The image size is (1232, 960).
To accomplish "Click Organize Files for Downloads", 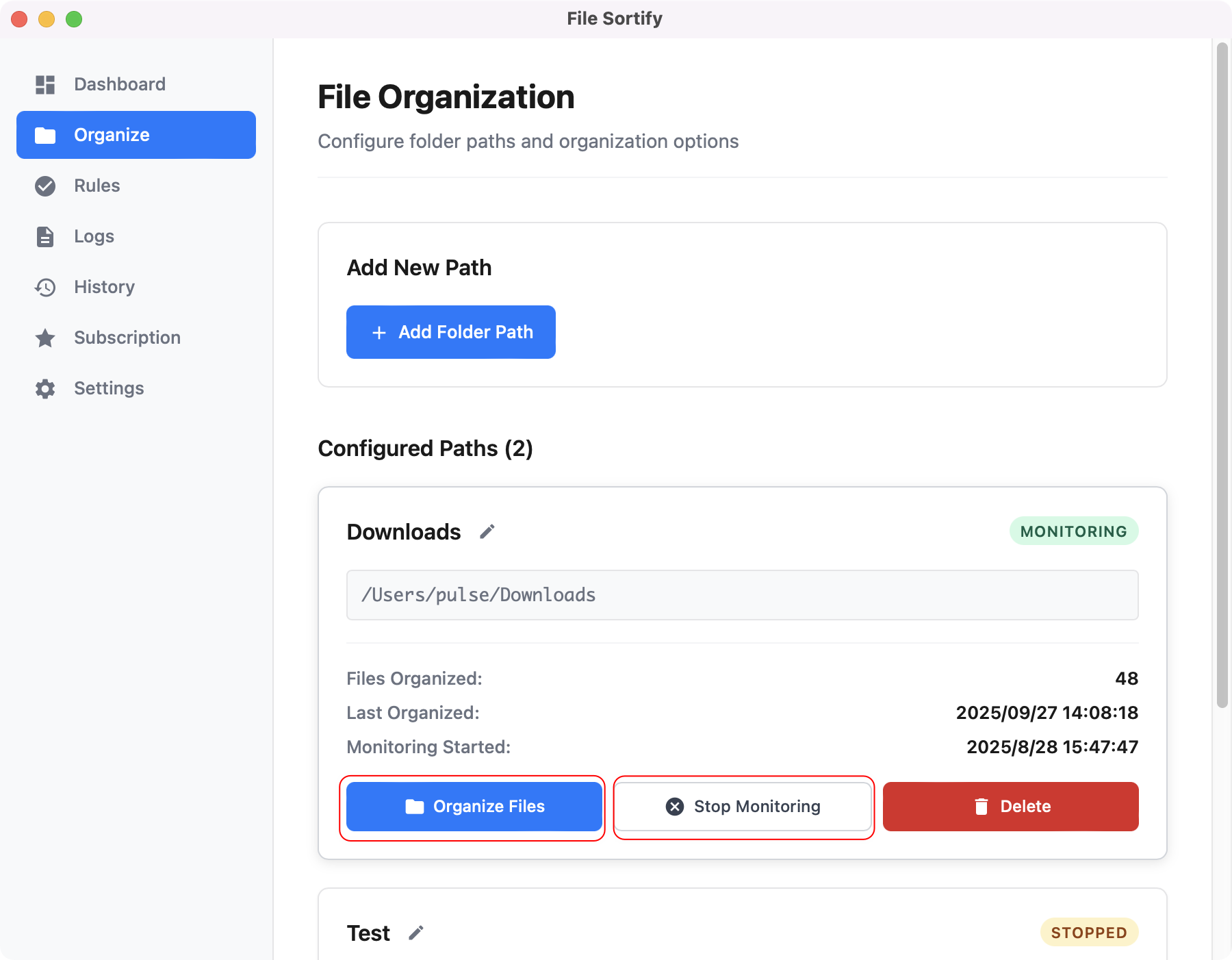I will click(x=474, y=807).
